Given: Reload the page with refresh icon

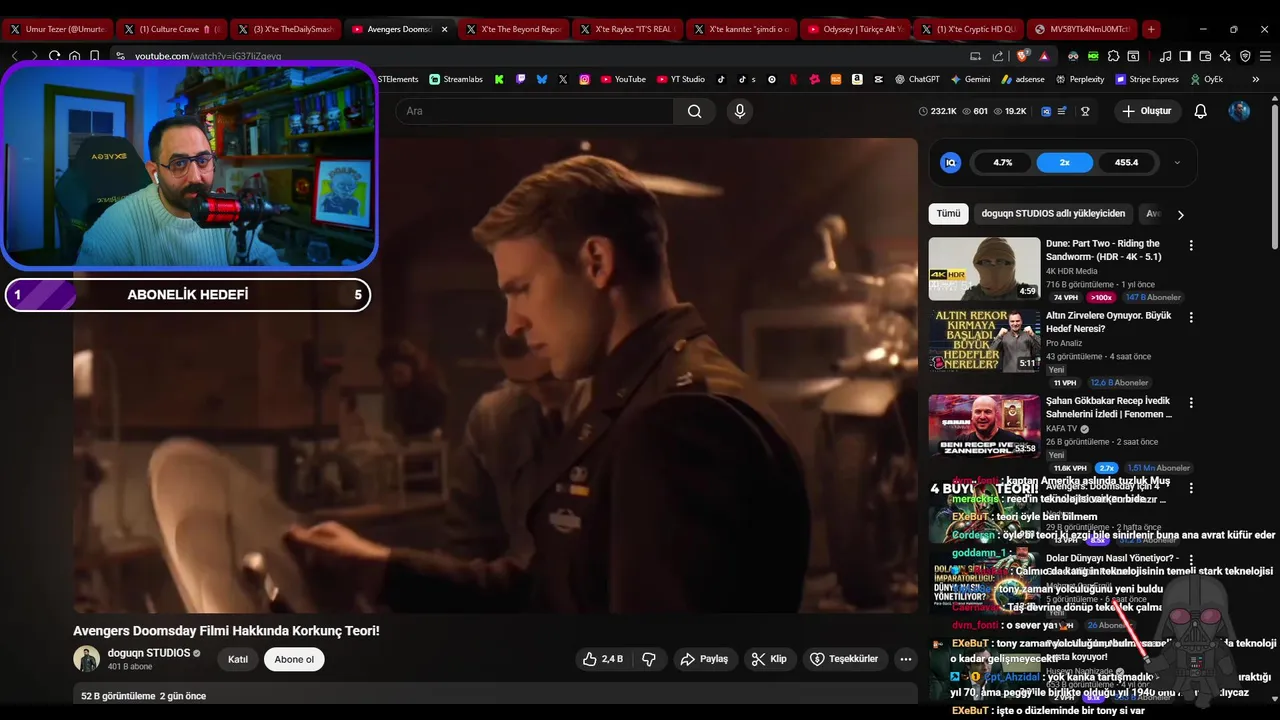Looking at the screenshot, I should [54, 56].
